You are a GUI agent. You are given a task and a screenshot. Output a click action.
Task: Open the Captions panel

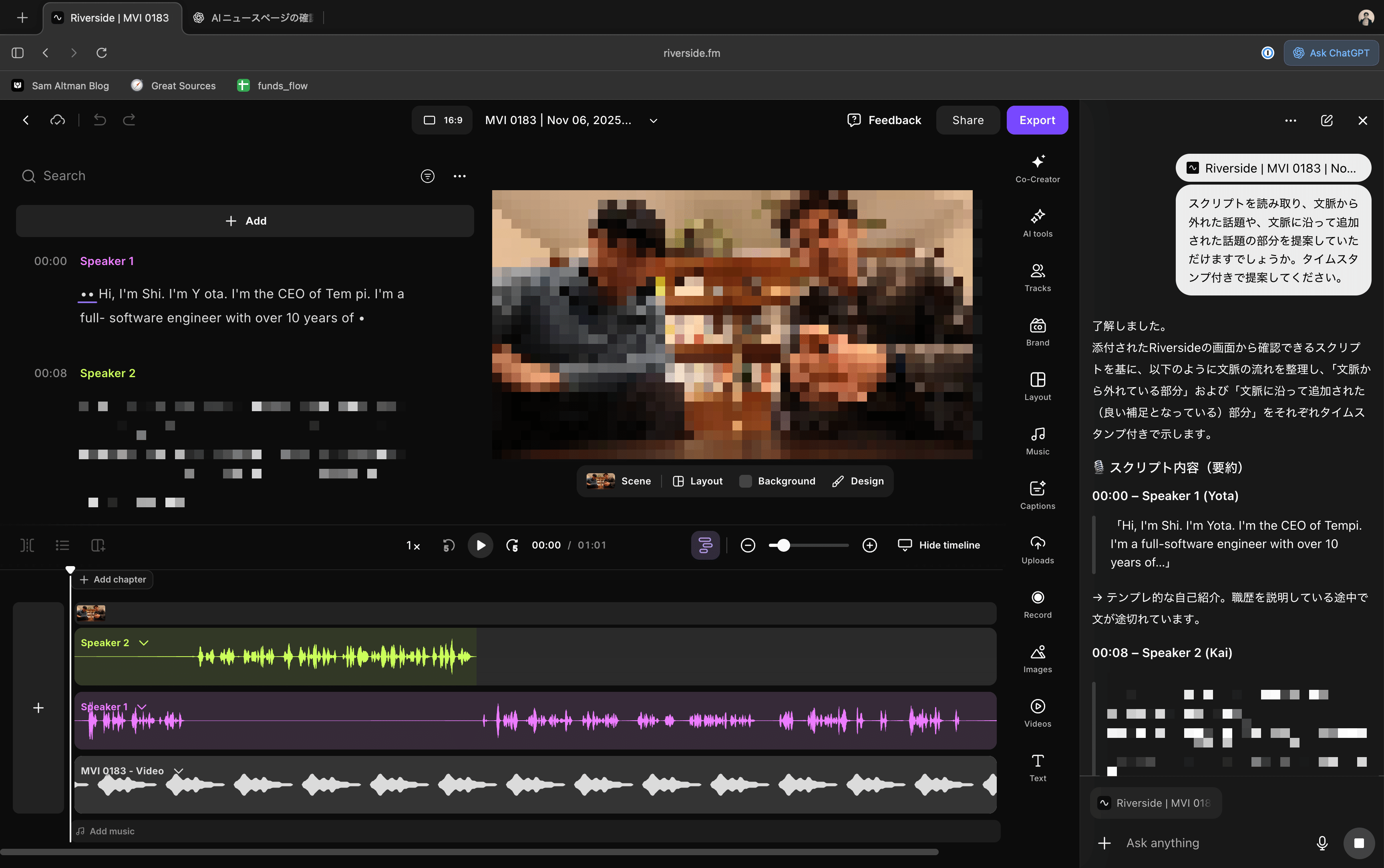(1037, 494)
